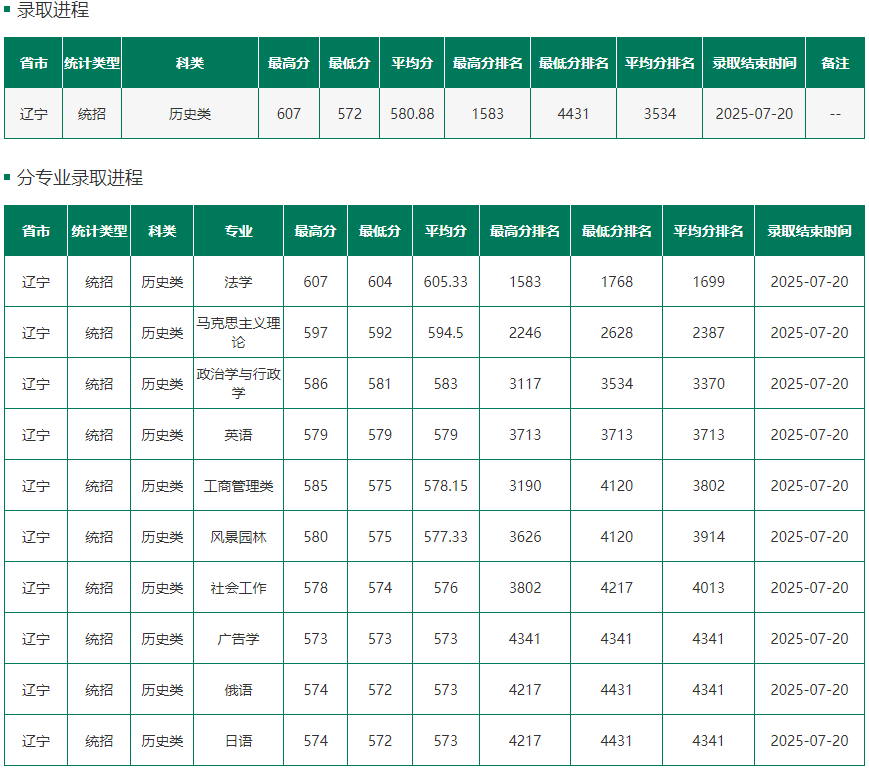The width and height of the screenshot is (869, 769).
Task: Click the 俄语 major cell
Action: [238, 690]
